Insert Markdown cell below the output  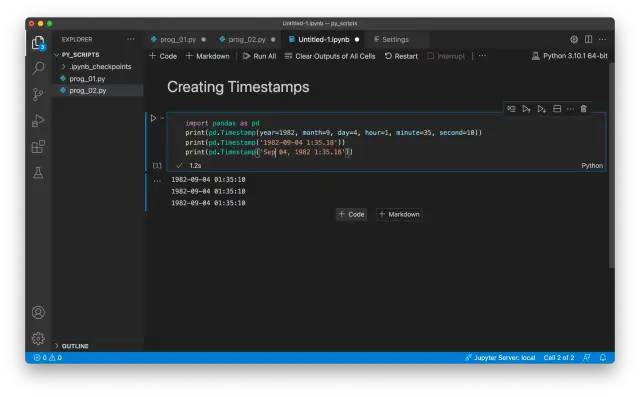[x=399, y=214]
